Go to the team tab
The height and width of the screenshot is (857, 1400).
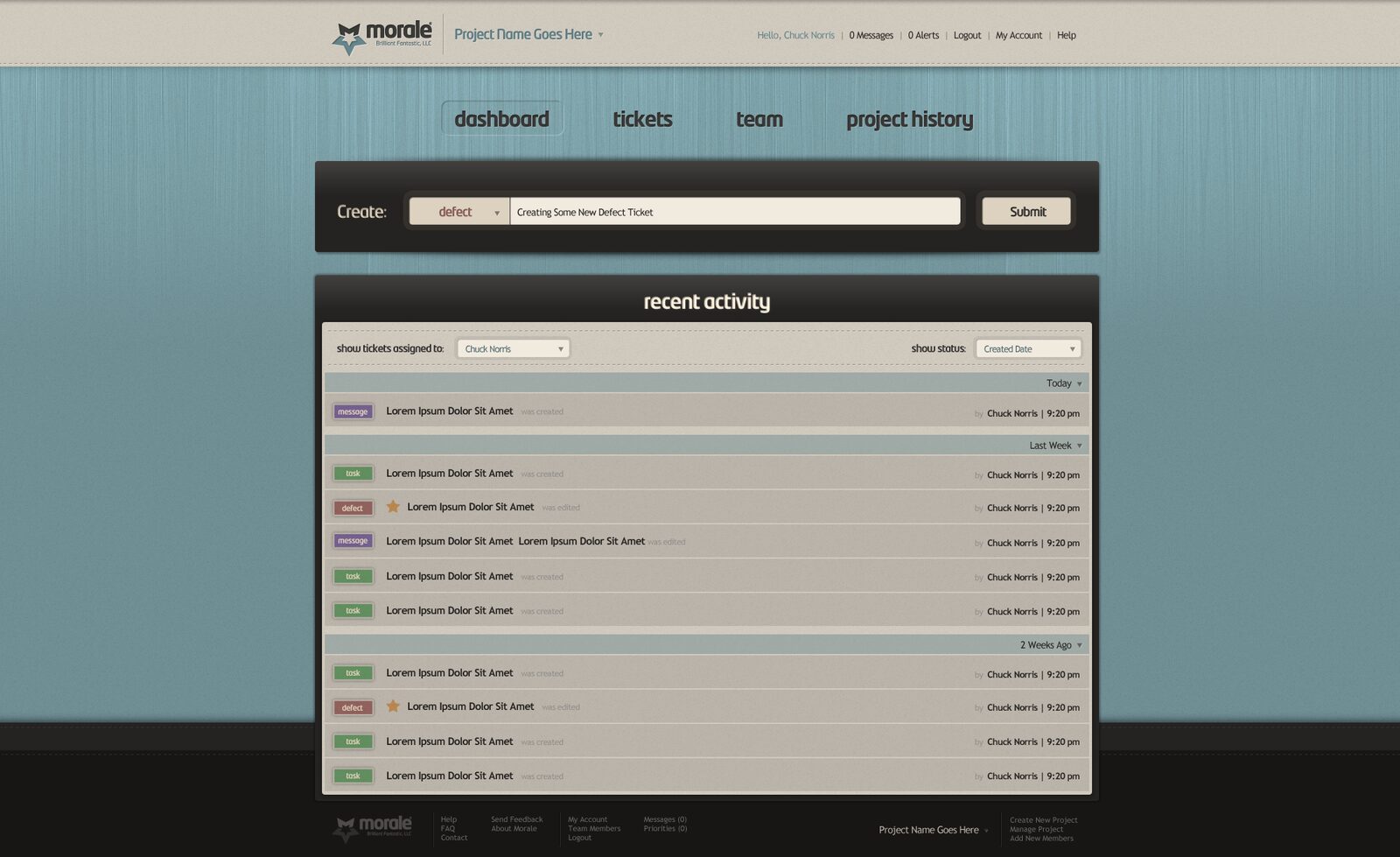[x=759, y=119]
